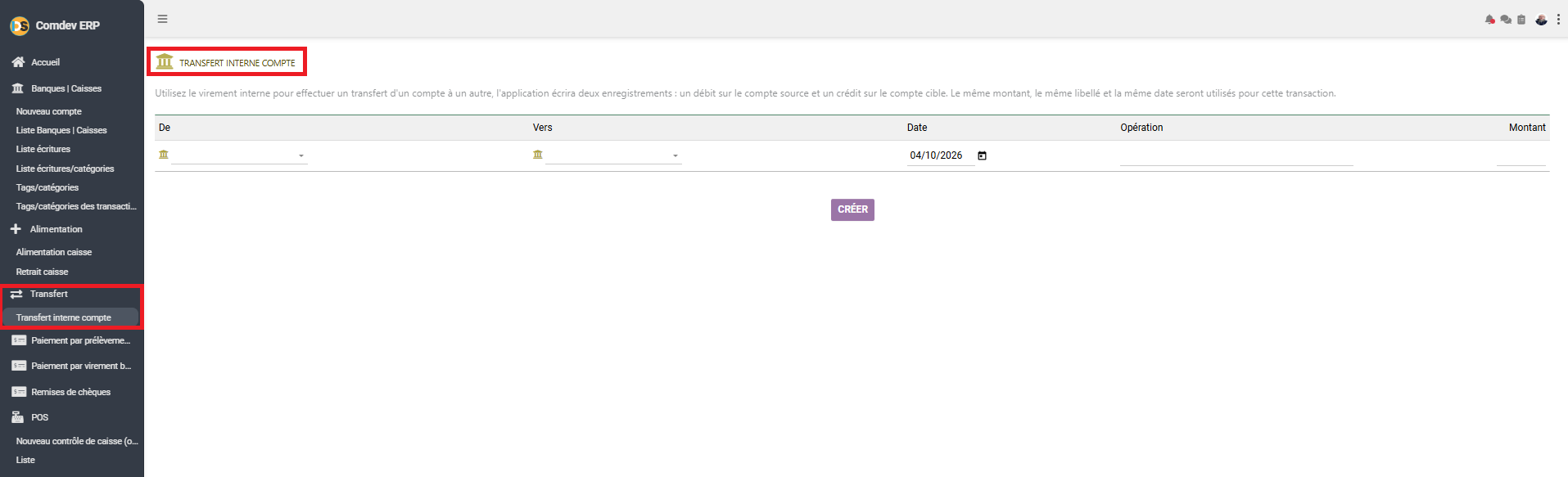The height and width of the screenshot is (477, 1568).
Task: Click the Montant column header
Action: (x=1527, y=128)
